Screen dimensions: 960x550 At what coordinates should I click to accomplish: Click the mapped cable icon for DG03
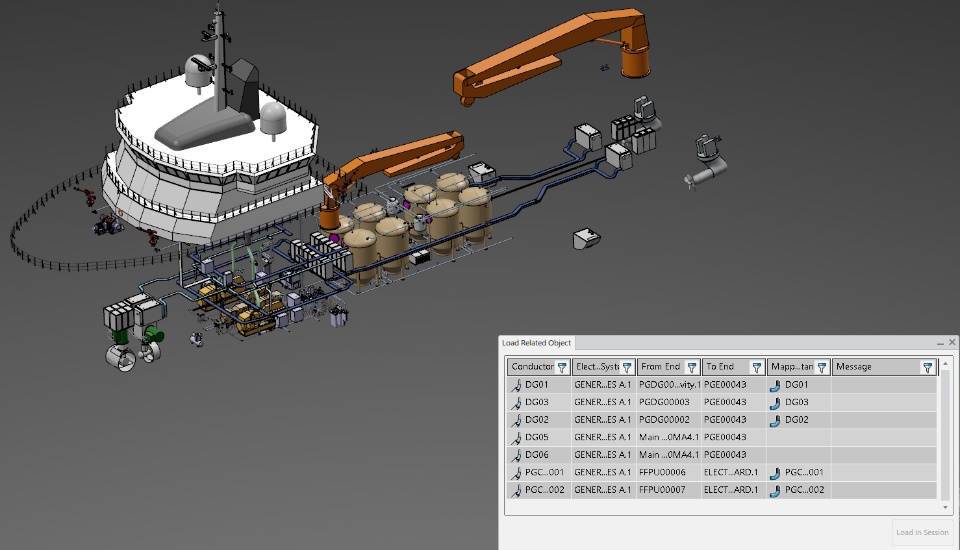click(775, 402)
